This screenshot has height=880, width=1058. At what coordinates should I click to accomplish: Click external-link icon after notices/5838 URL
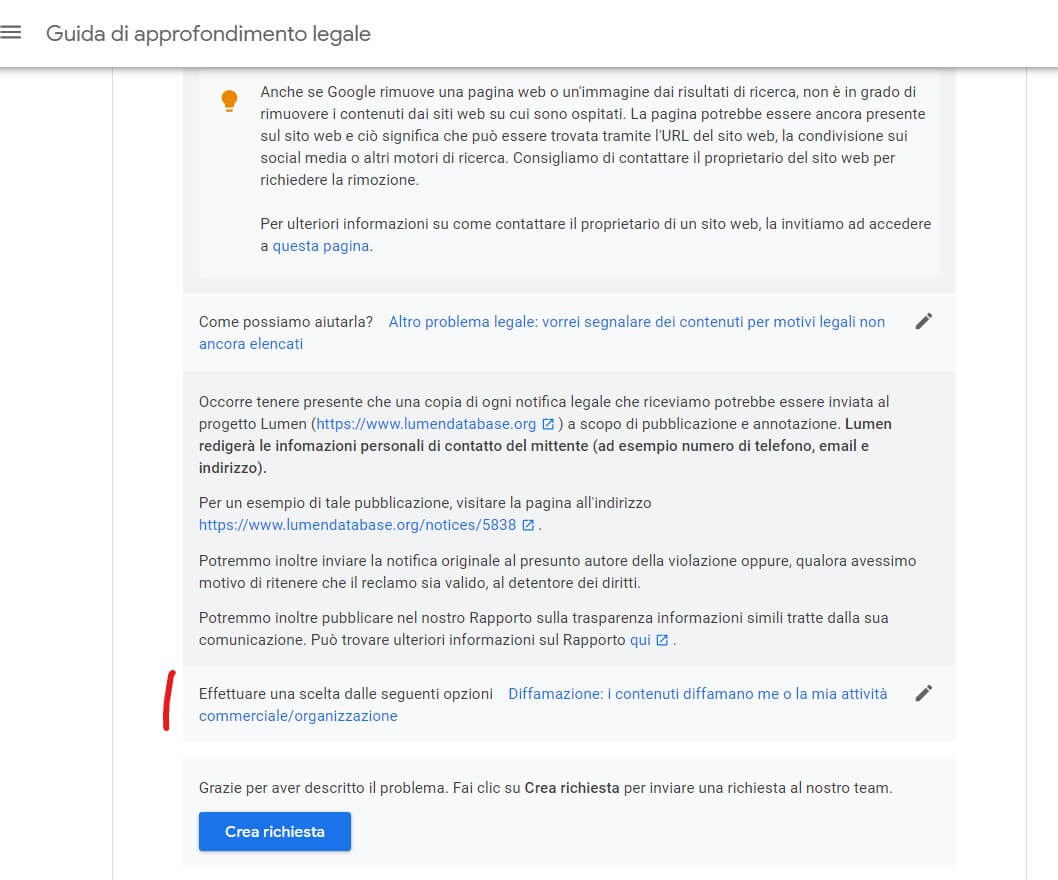click(x=528, y=524)
